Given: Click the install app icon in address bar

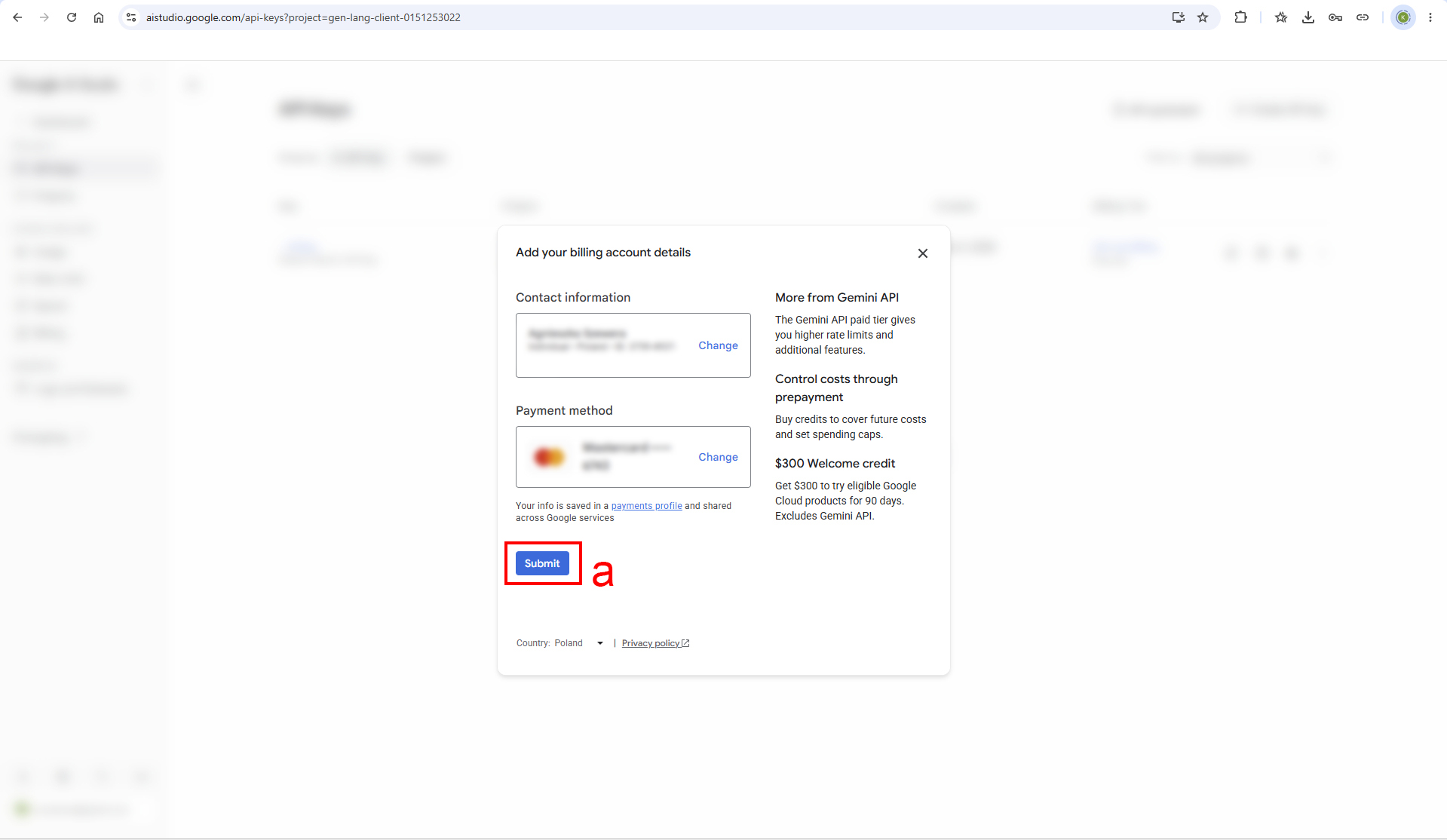Looking at the screenshot, I should pyautogui.click(x=1178, y=17).
